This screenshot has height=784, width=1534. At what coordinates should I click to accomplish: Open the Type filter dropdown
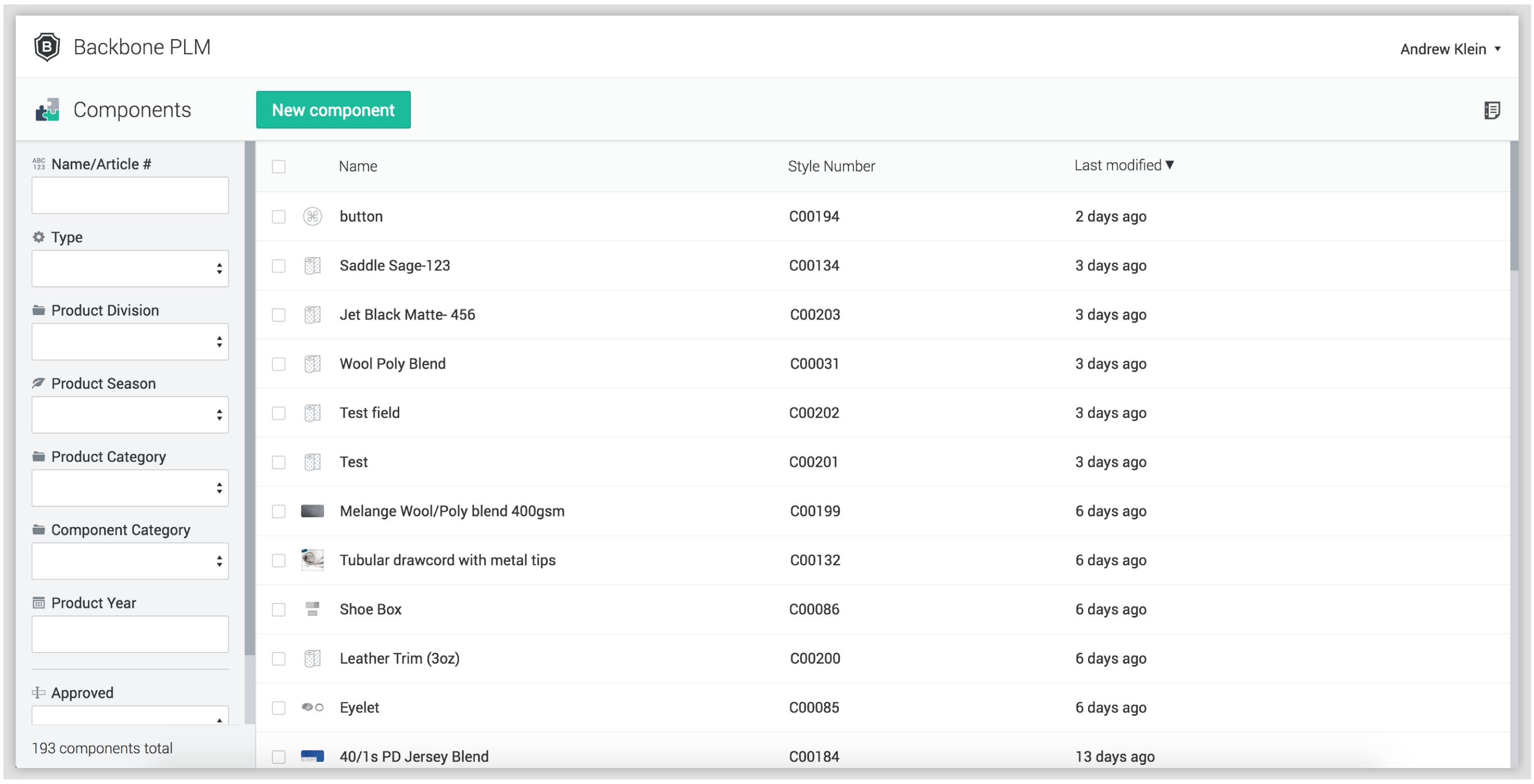tap(130, 268)
